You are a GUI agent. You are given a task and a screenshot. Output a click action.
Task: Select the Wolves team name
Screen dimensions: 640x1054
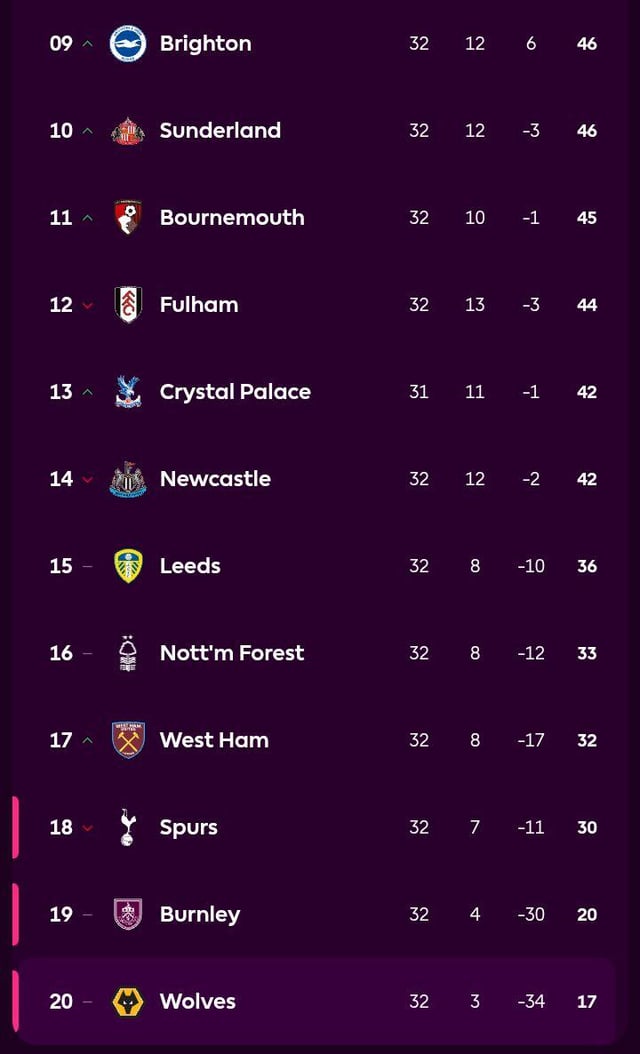pyautogui.click(x=198, y=1001)
